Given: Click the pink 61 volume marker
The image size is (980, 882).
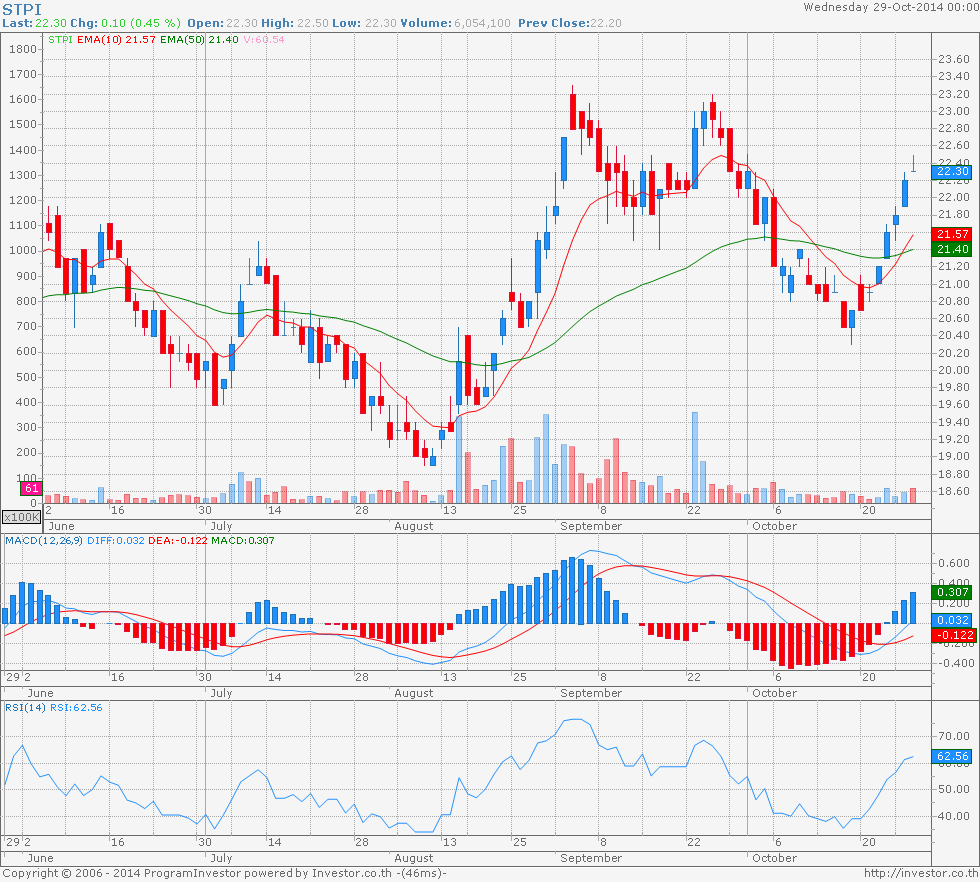Looking at the screenshot, I should [x=31, y=488].
